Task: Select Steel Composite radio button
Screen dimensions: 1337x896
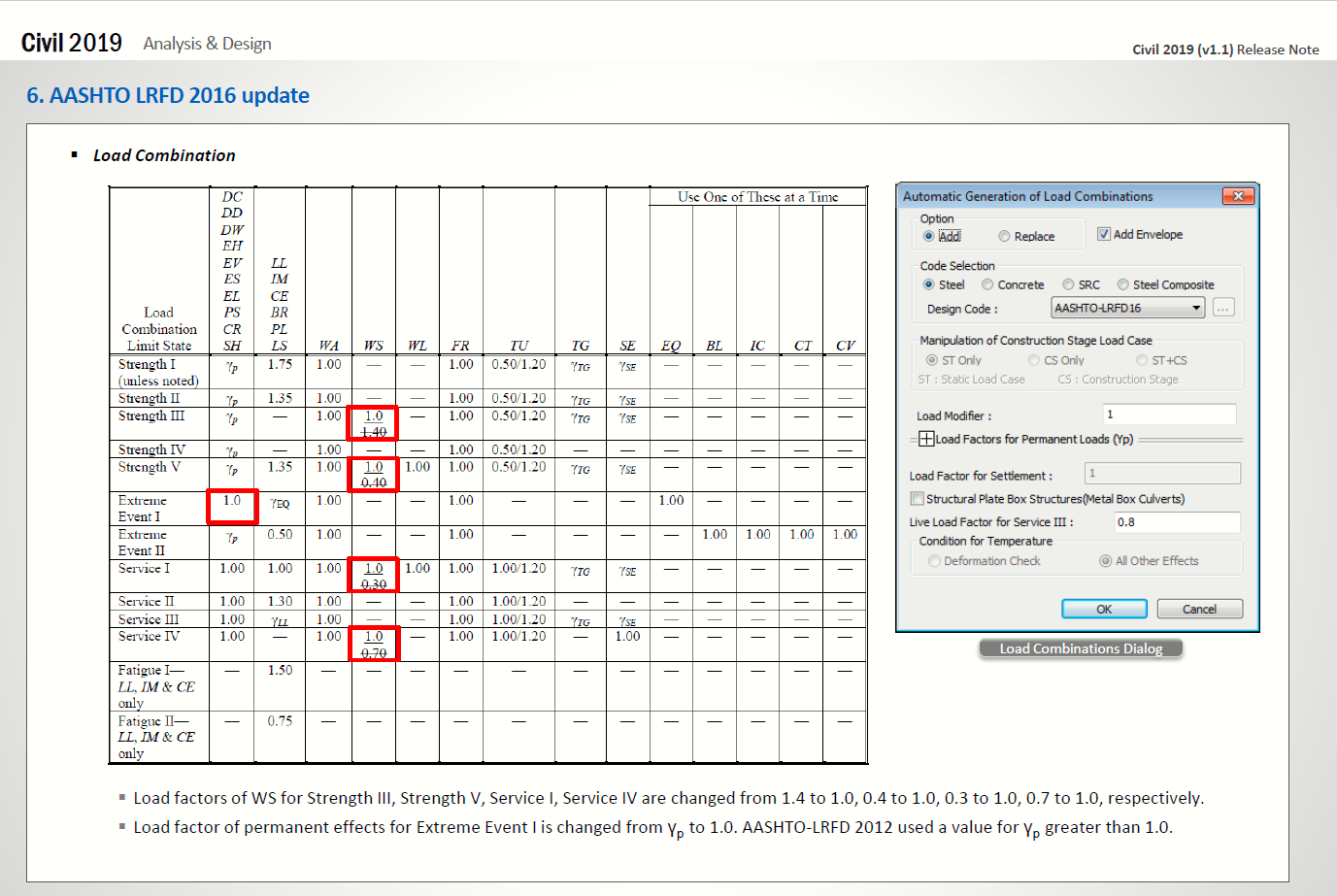Action: point(1122,284)
